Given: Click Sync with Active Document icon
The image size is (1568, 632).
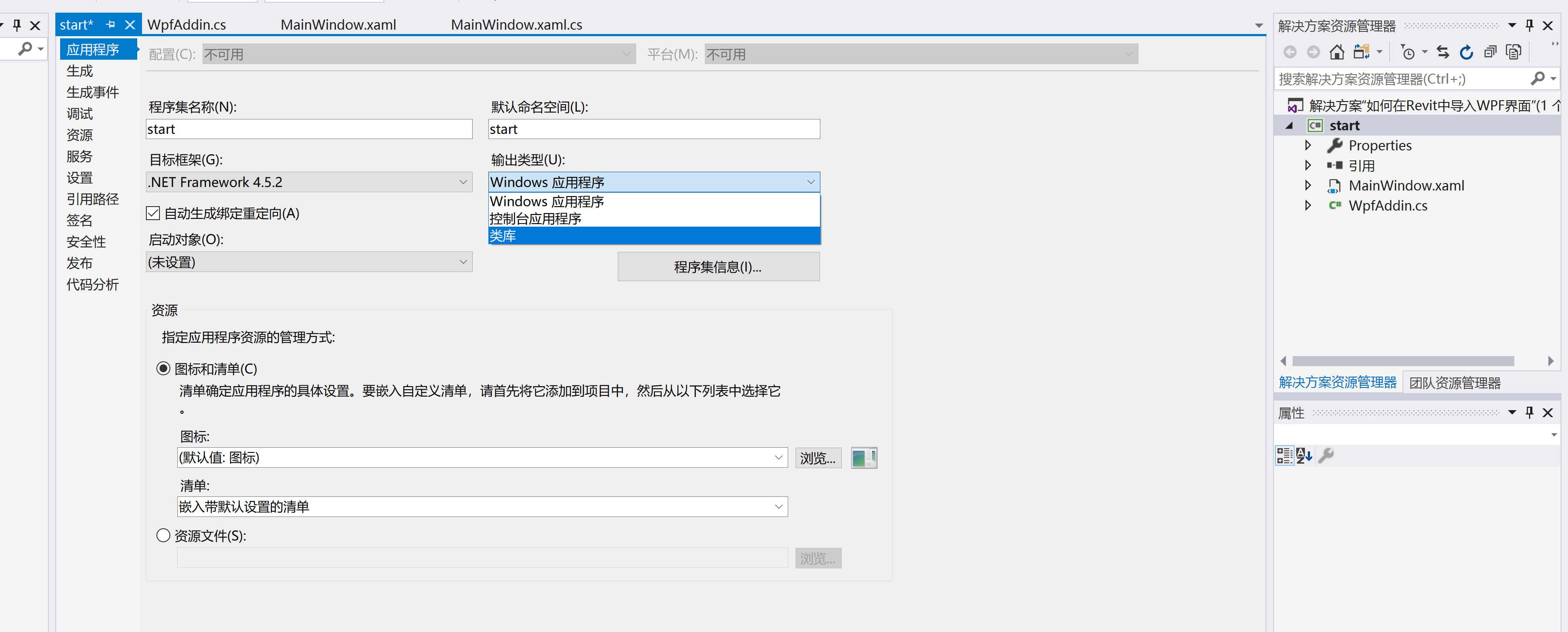Looking at the screenshot, I should (x=1442, y=52).
